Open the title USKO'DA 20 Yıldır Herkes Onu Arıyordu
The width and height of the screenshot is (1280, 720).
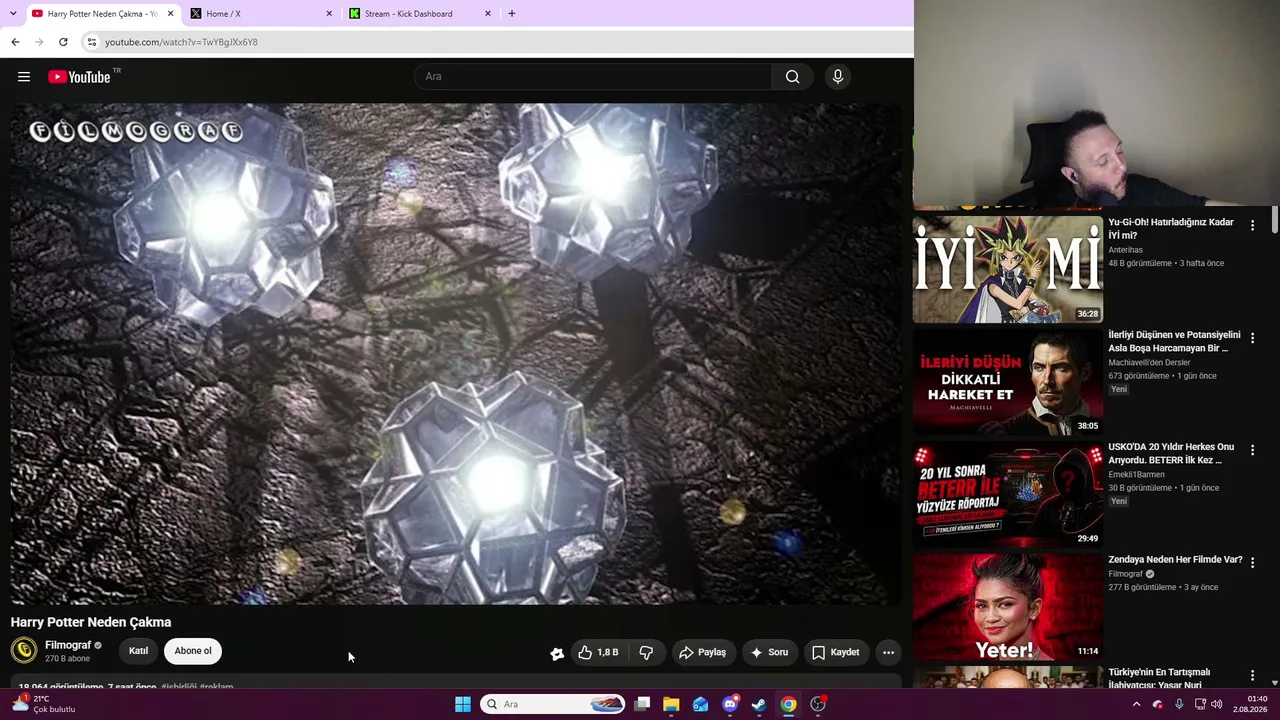(1171, 453)
